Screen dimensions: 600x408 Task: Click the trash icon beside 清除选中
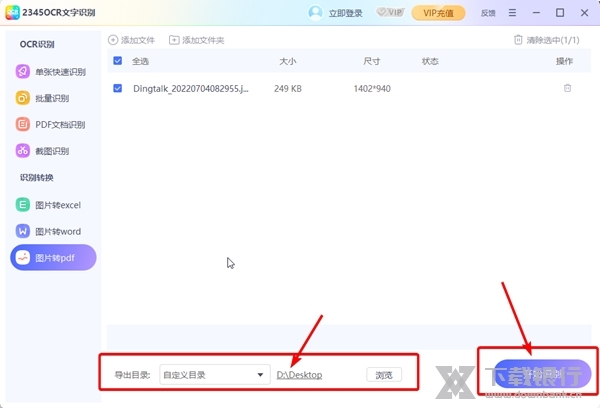[518, 40]
